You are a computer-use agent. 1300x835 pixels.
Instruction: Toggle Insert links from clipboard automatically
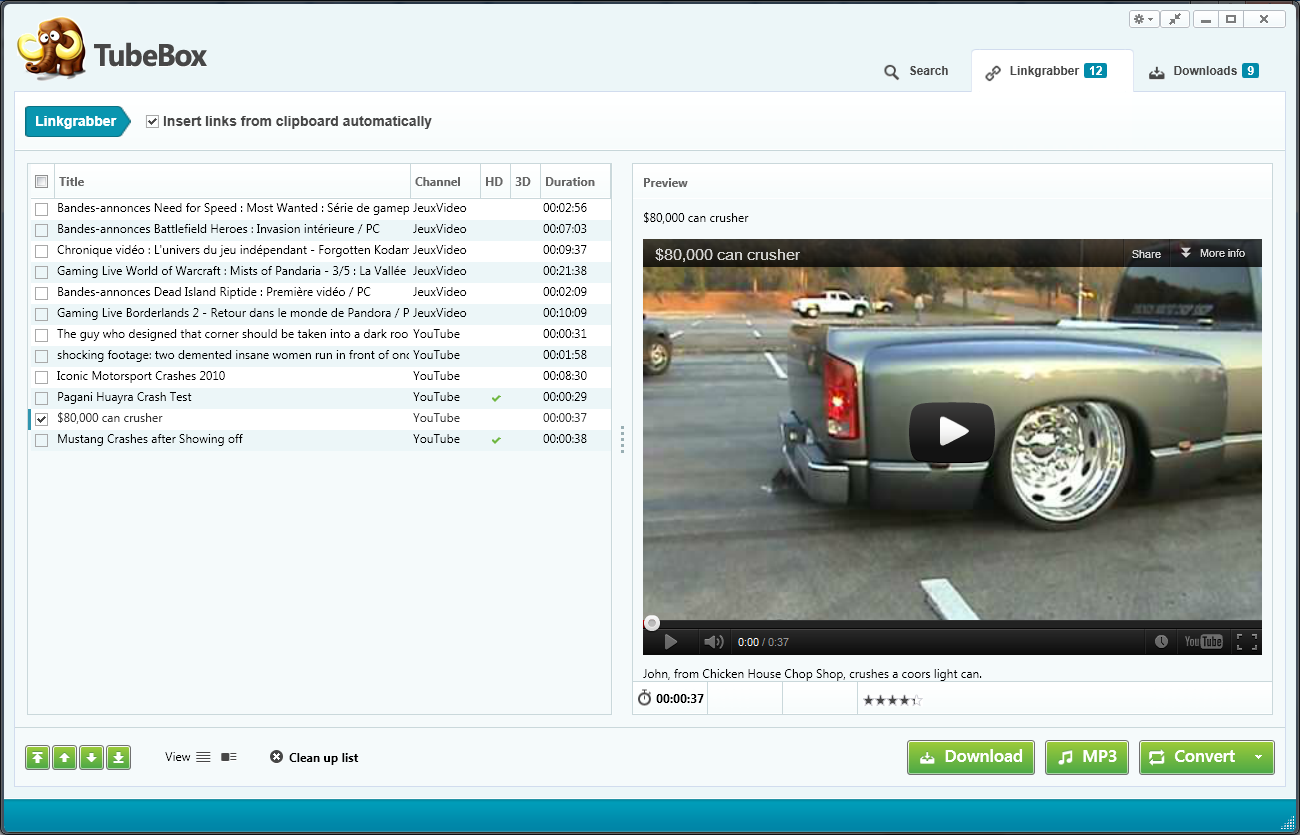(153, 121)
